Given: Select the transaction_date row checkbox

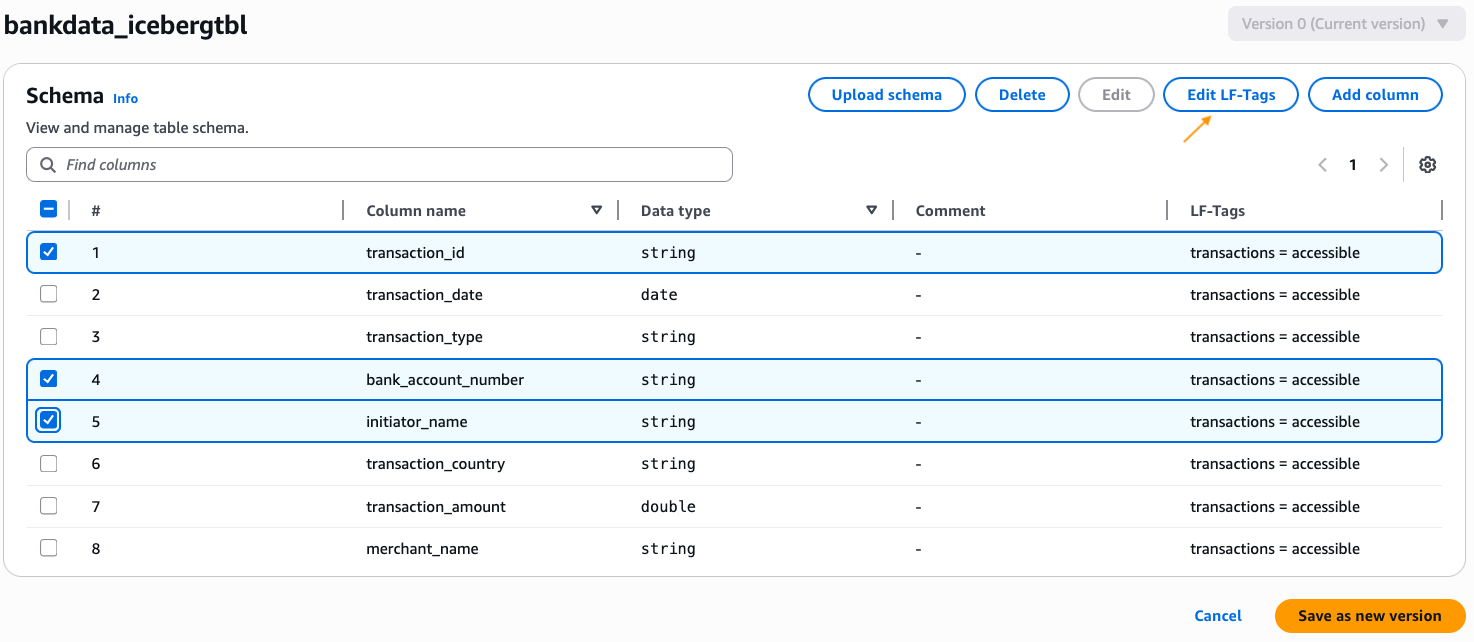Looking at the screenshot, I should [x=48, y=294].
